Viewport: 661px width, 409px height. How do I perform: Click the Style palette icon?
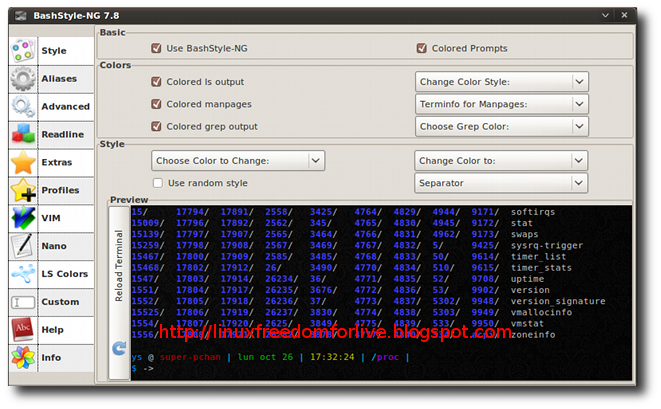point(23,51)
